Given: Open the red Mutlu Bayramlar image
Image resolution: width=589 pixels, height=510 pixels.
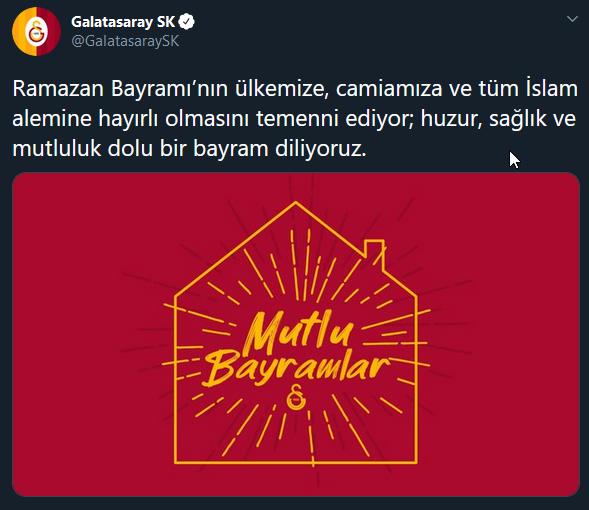Looking at the screenshot, I should tap(296, 334).
